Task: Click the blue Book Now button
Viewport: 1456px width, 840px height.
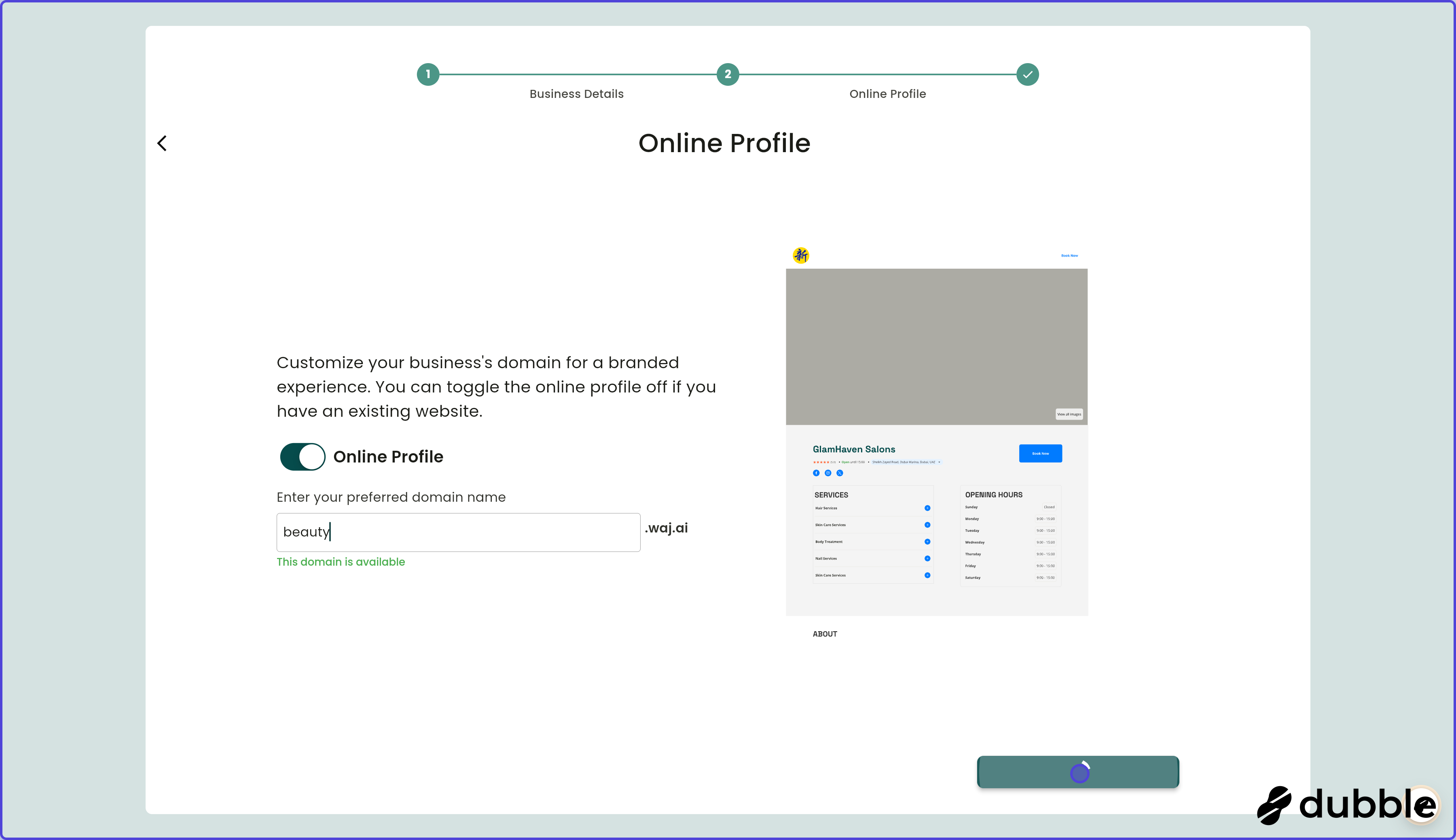Action: click(x=1040, y=453)
